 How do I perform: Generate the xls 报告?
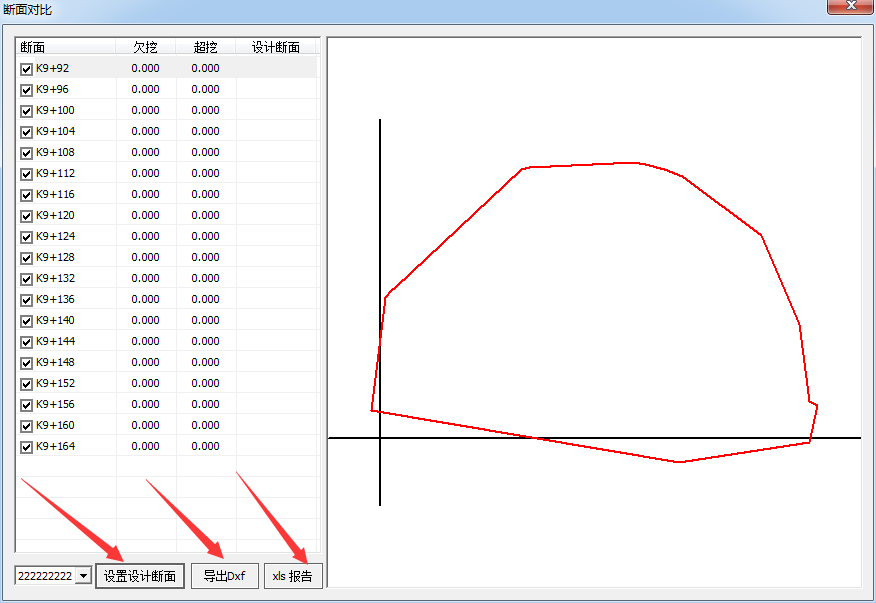(292, 576)
